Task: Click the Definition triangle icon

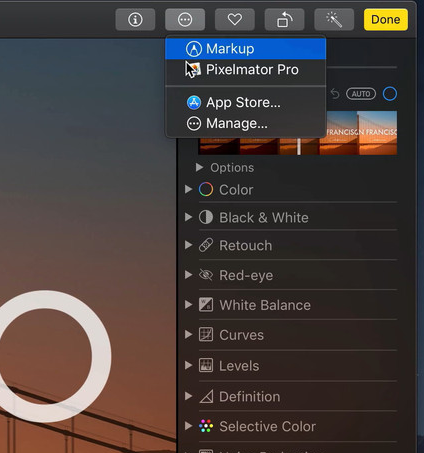Action: (x=206, y=396)
